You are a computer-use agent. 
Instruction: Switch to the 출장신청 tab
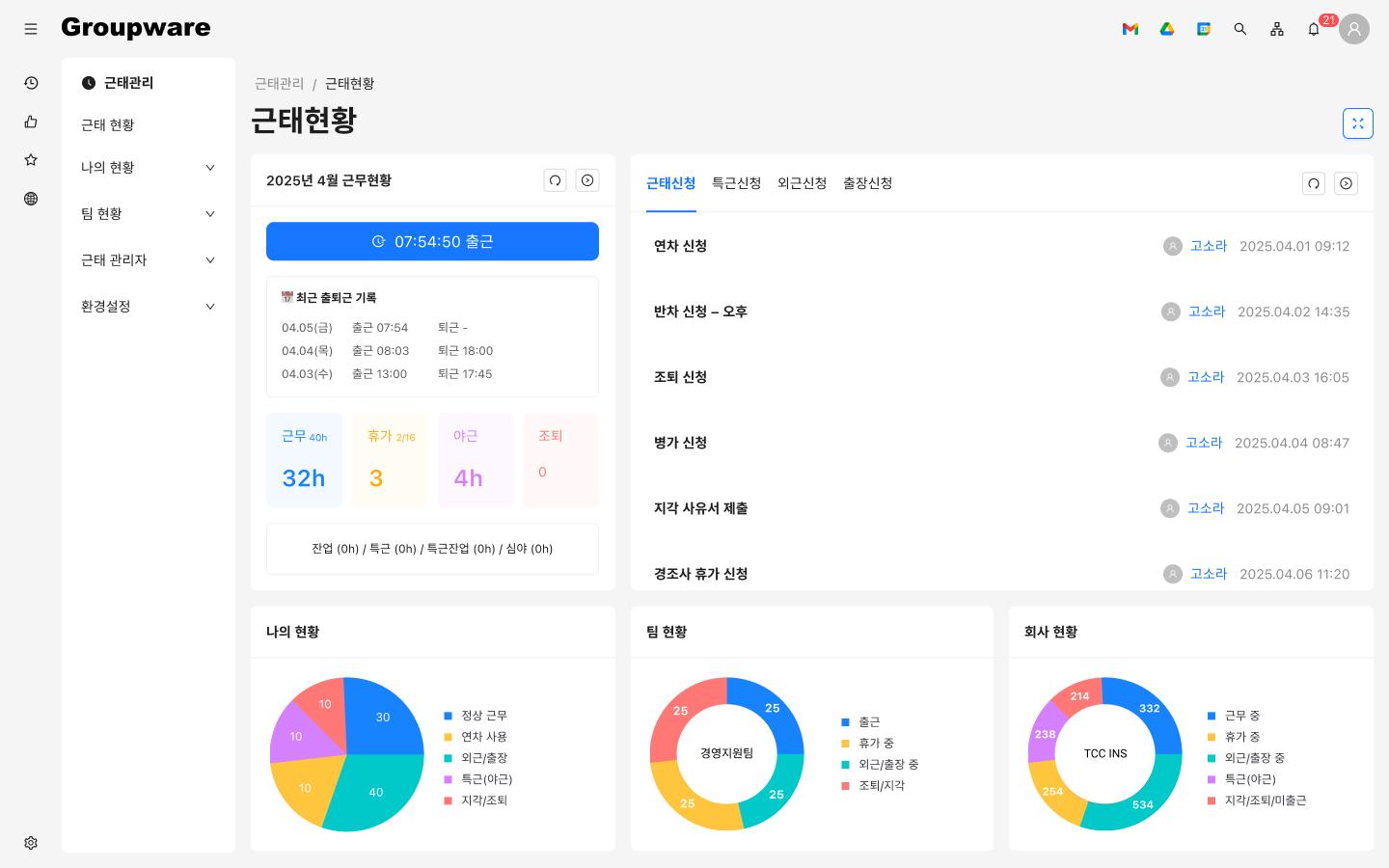point(866,183)
